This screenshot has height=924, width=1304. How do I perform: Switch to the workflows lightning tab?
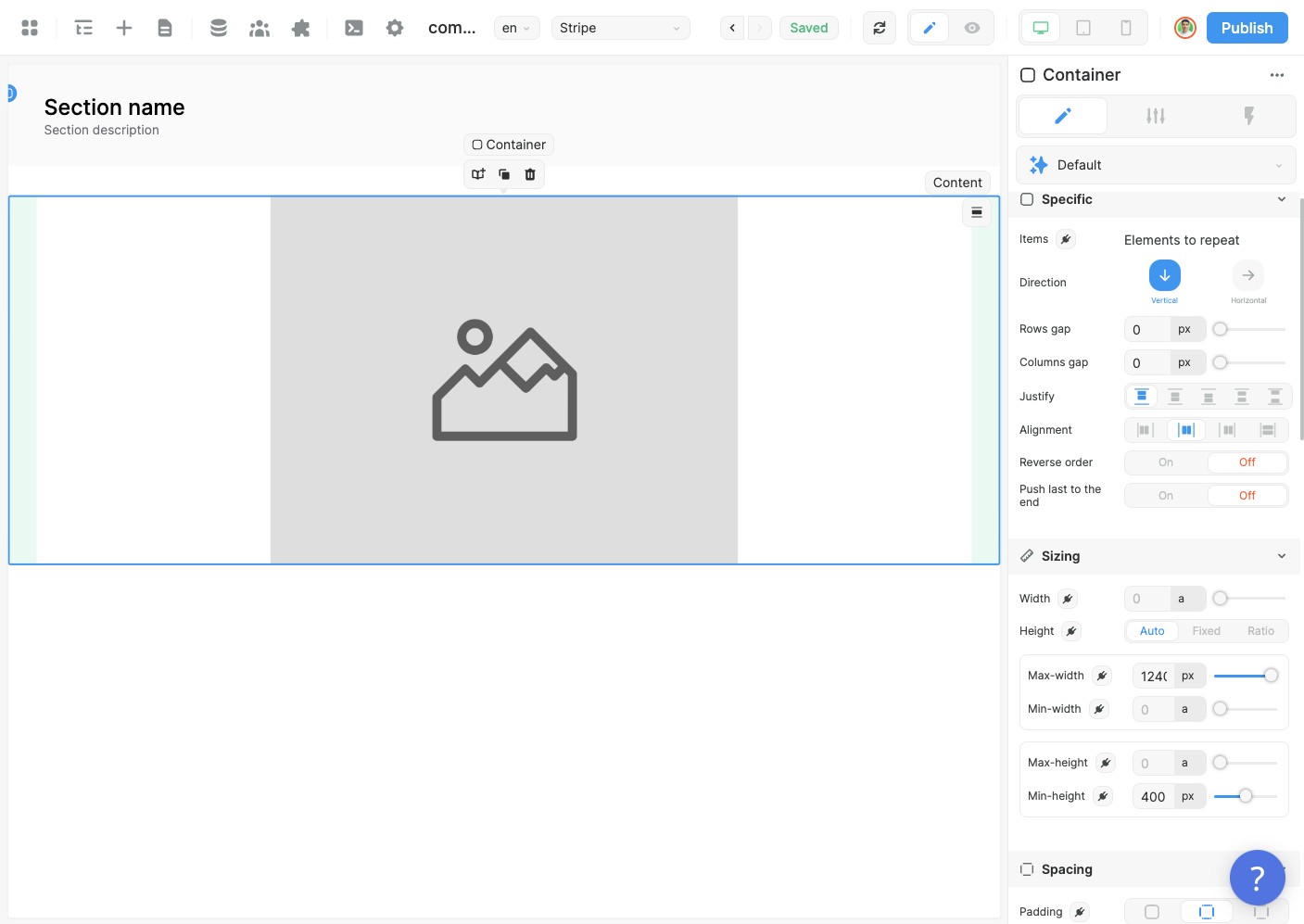[x=1248, y=116]
